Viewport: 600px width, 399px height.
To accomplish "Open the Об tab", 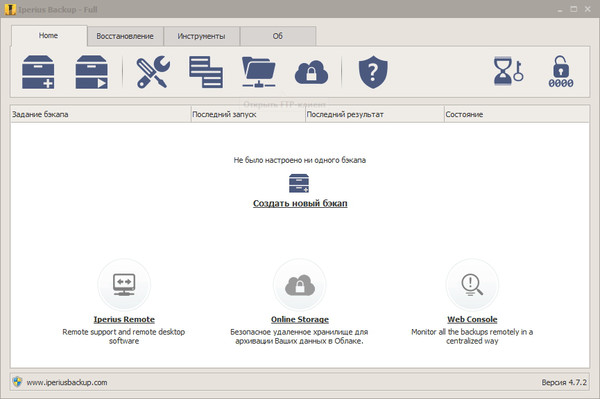I will 278,36.
